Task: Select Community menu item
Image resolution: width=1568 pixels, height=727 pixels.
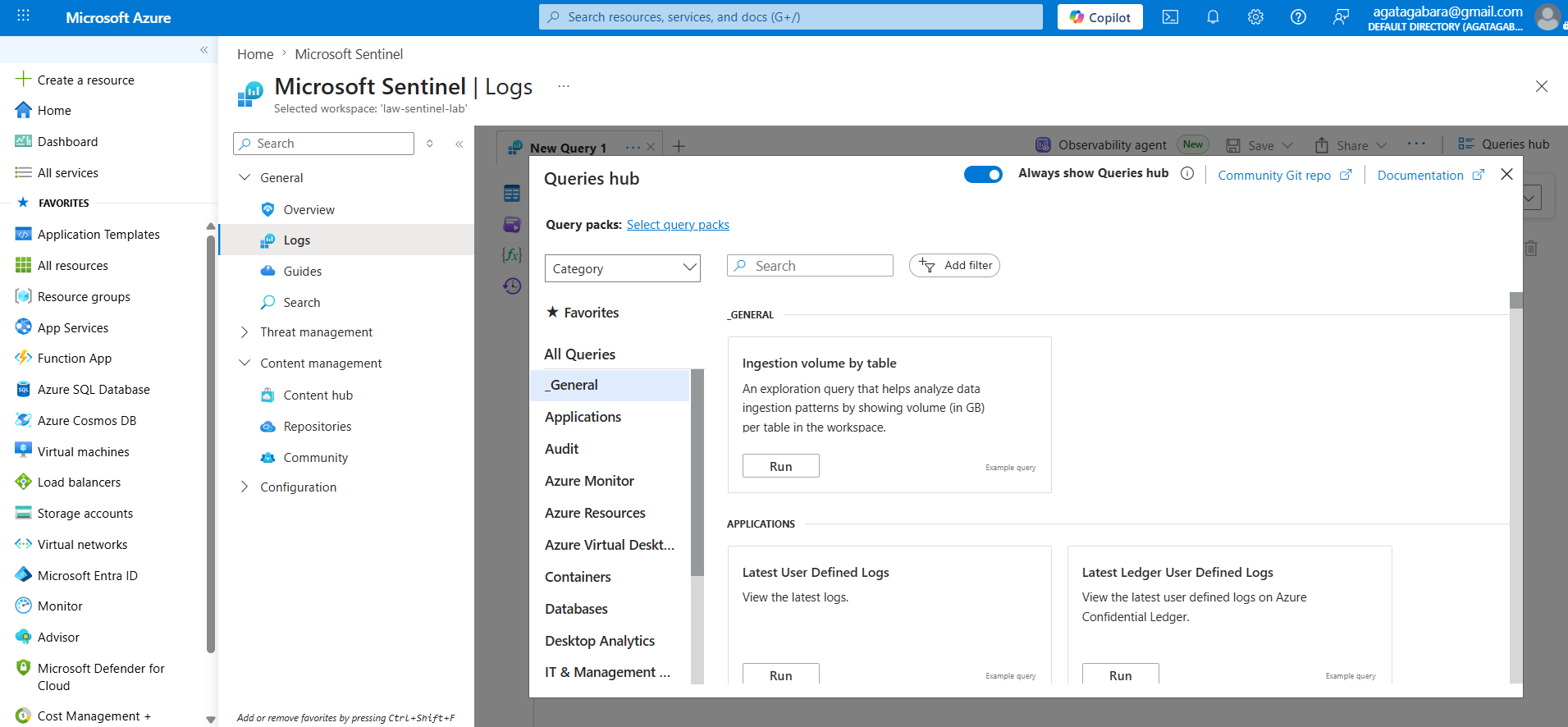Action: point(315,458)
